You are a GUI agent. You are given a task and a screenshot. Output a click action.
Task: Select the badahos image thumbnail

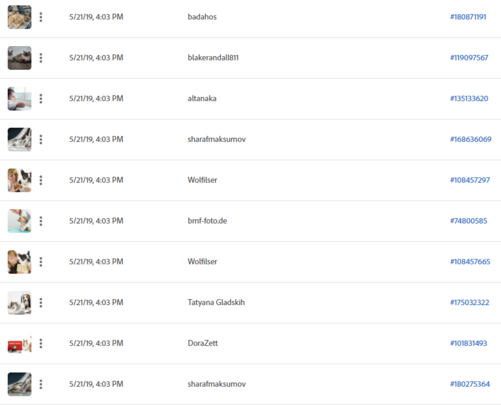click(20, 17)
